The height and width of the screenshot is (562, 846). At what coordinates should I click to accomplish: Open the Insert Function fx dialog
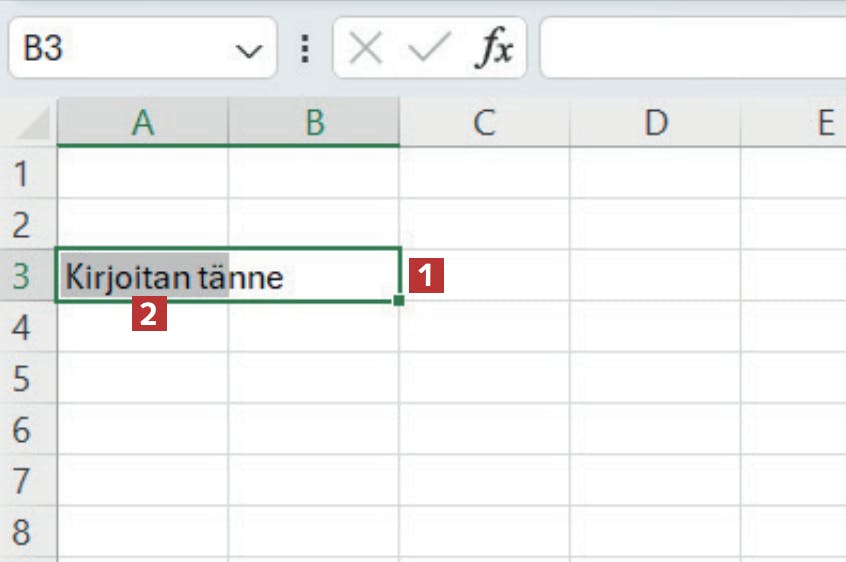pos(493,49)
